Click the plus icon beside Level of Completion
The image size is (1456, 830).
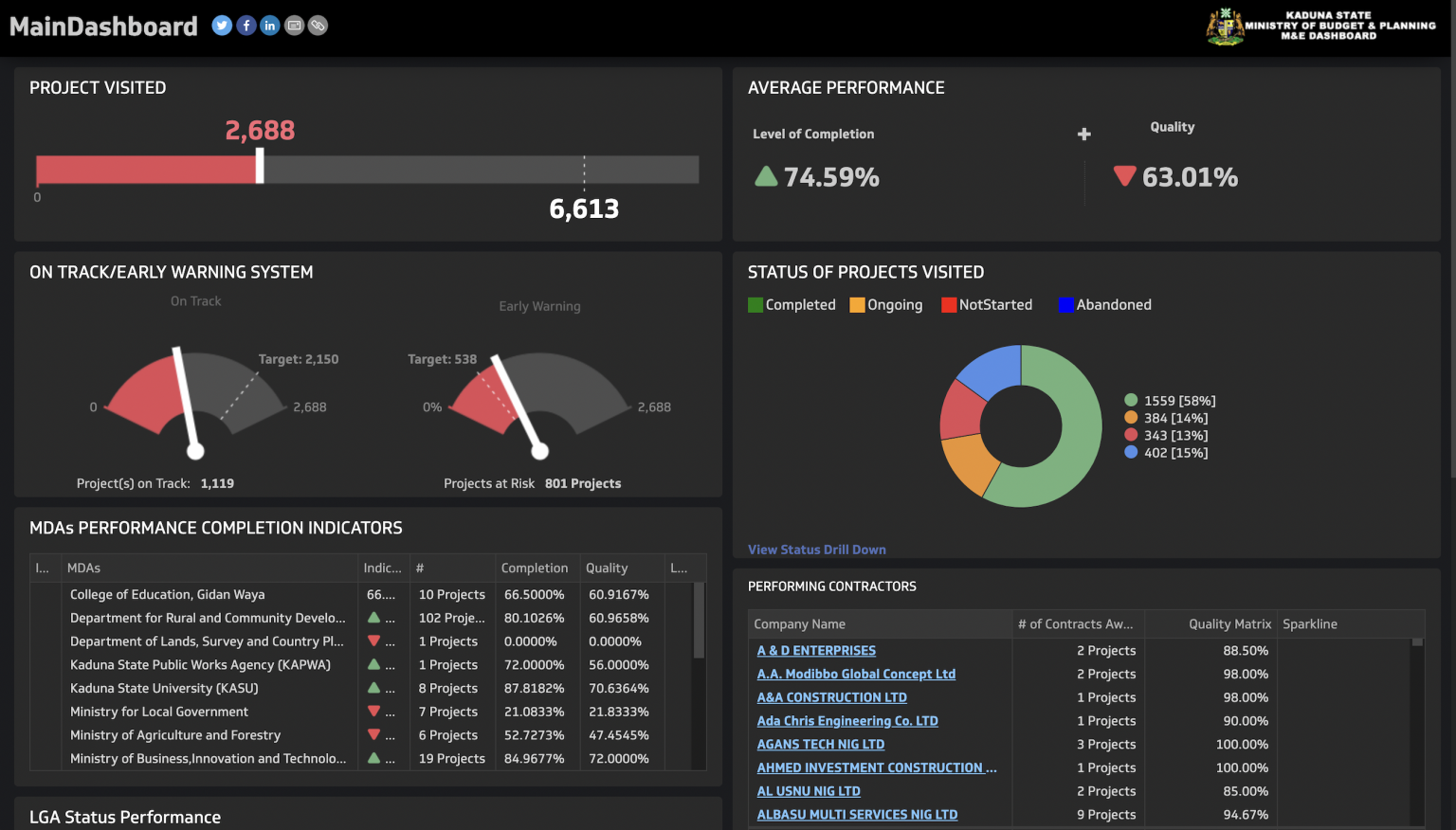pos(1084,135)
